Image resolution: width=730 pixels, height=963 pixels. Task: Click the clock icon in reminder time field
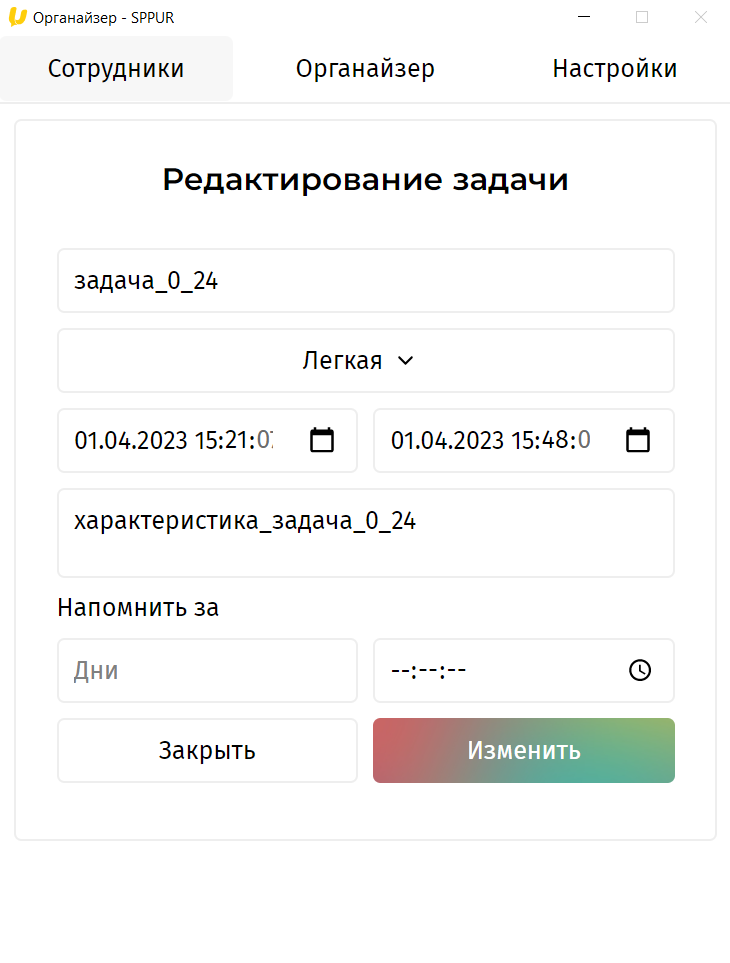click(640, 670)
